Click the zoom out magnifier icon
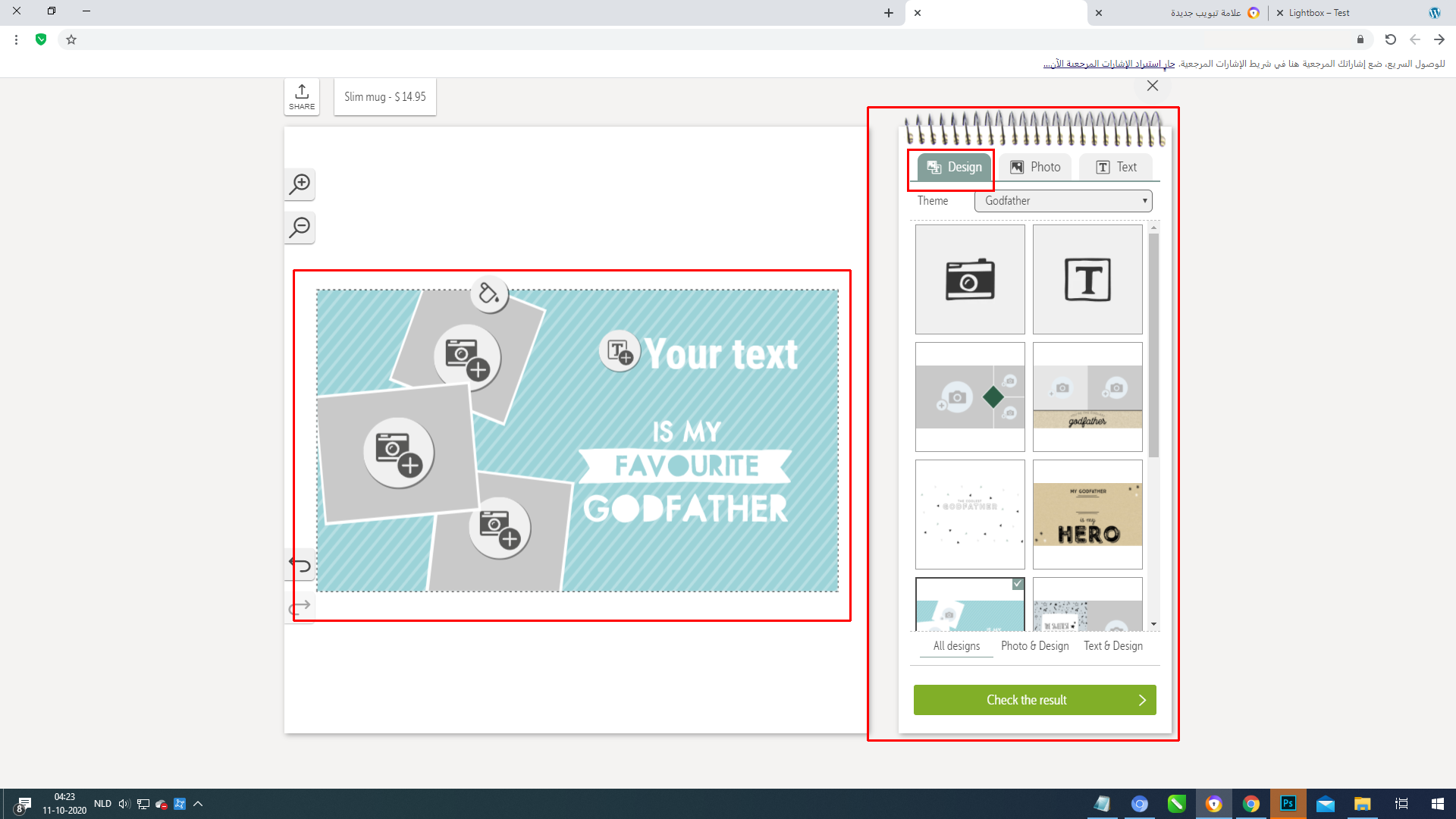This screenshot has height=819, width=1456. tap(300, 227)
